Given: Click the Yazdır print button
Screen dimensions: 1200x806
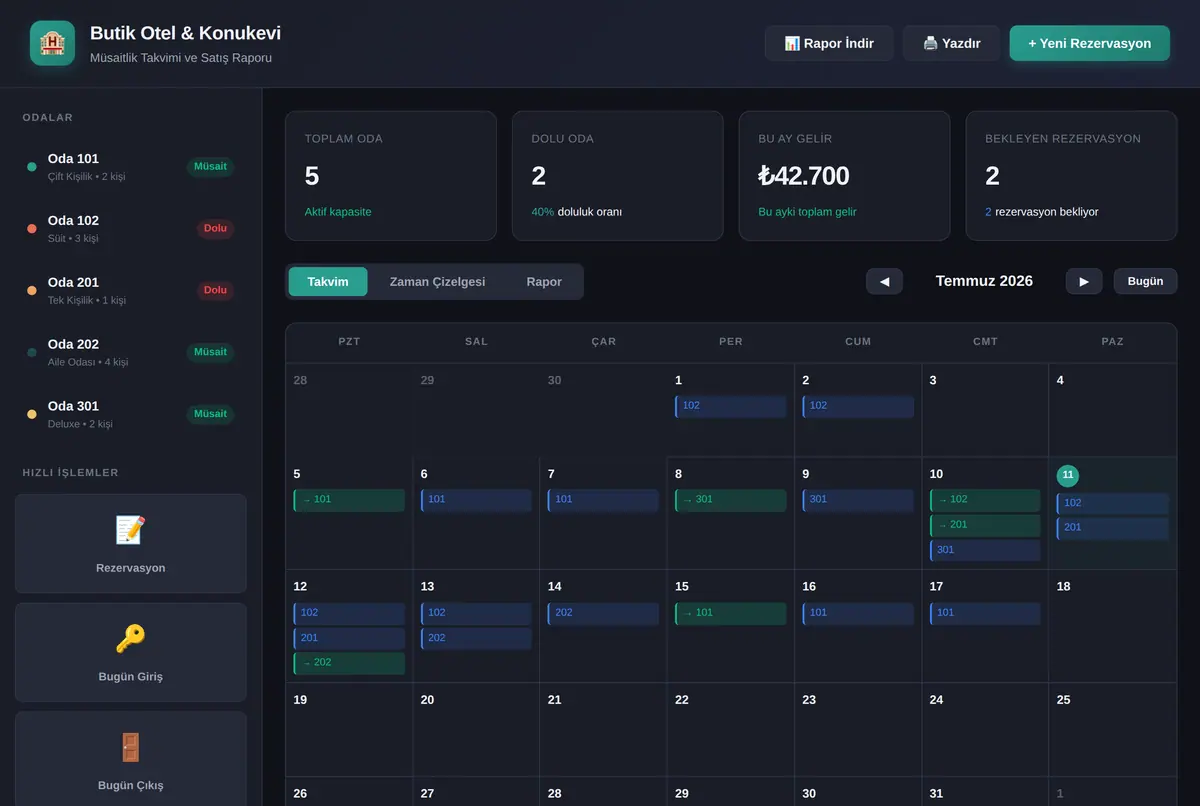Looking at the screenshot, I should [951, 43].
